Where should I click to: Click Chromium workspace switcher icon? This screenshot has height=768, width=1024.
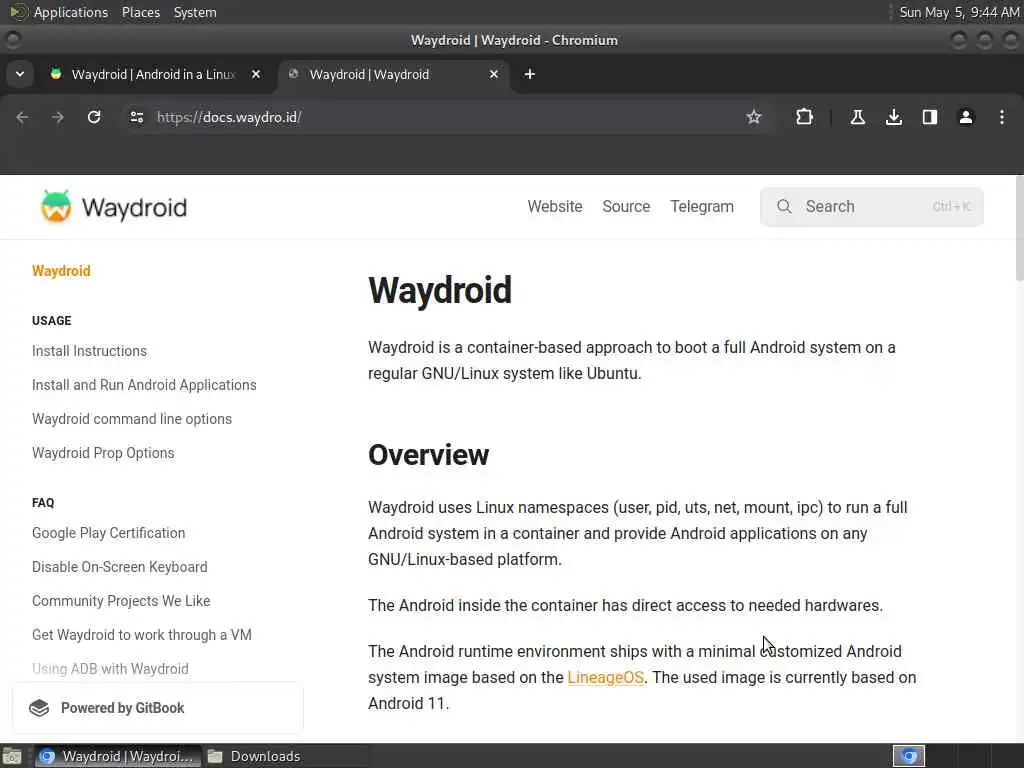pos(909,756)
